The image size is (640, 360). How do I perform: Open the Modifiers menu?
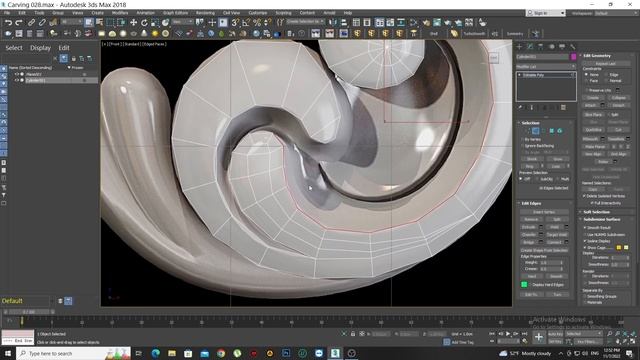point(120,13)
